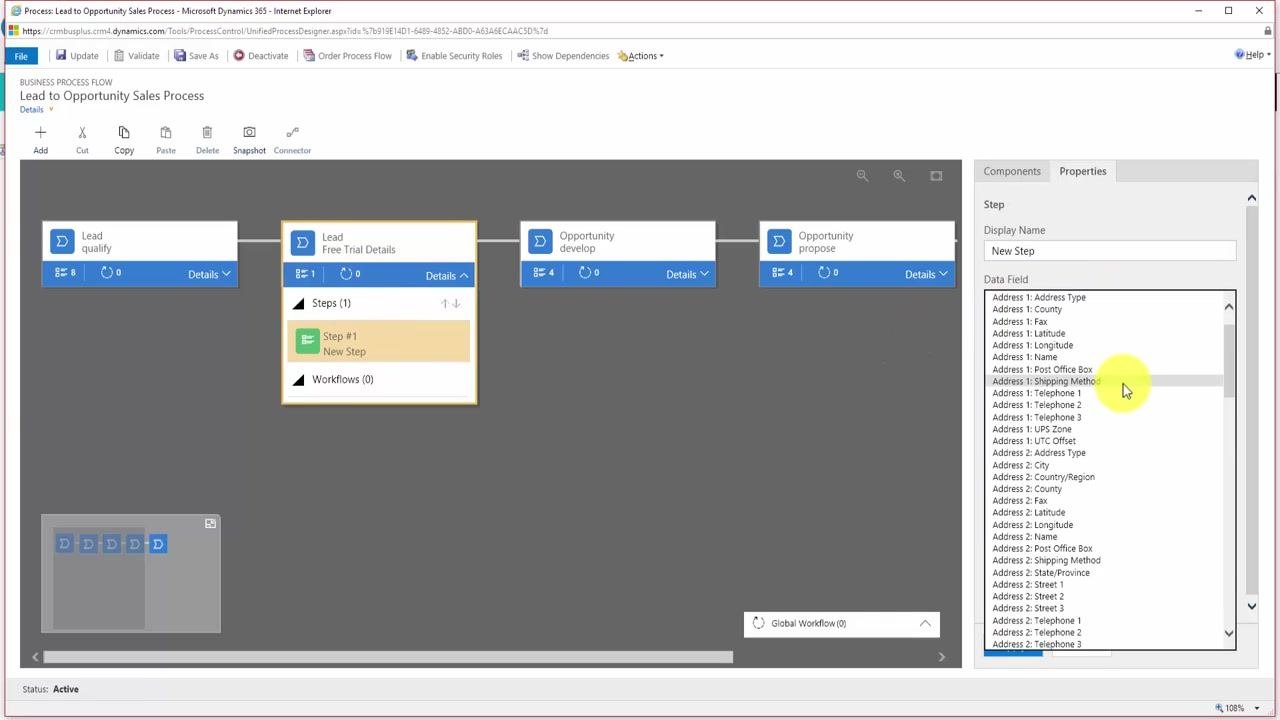1280x720 pixels.
Task: Collapse Details of Lead Free Trial Details stage
Action: click(447, 276)
